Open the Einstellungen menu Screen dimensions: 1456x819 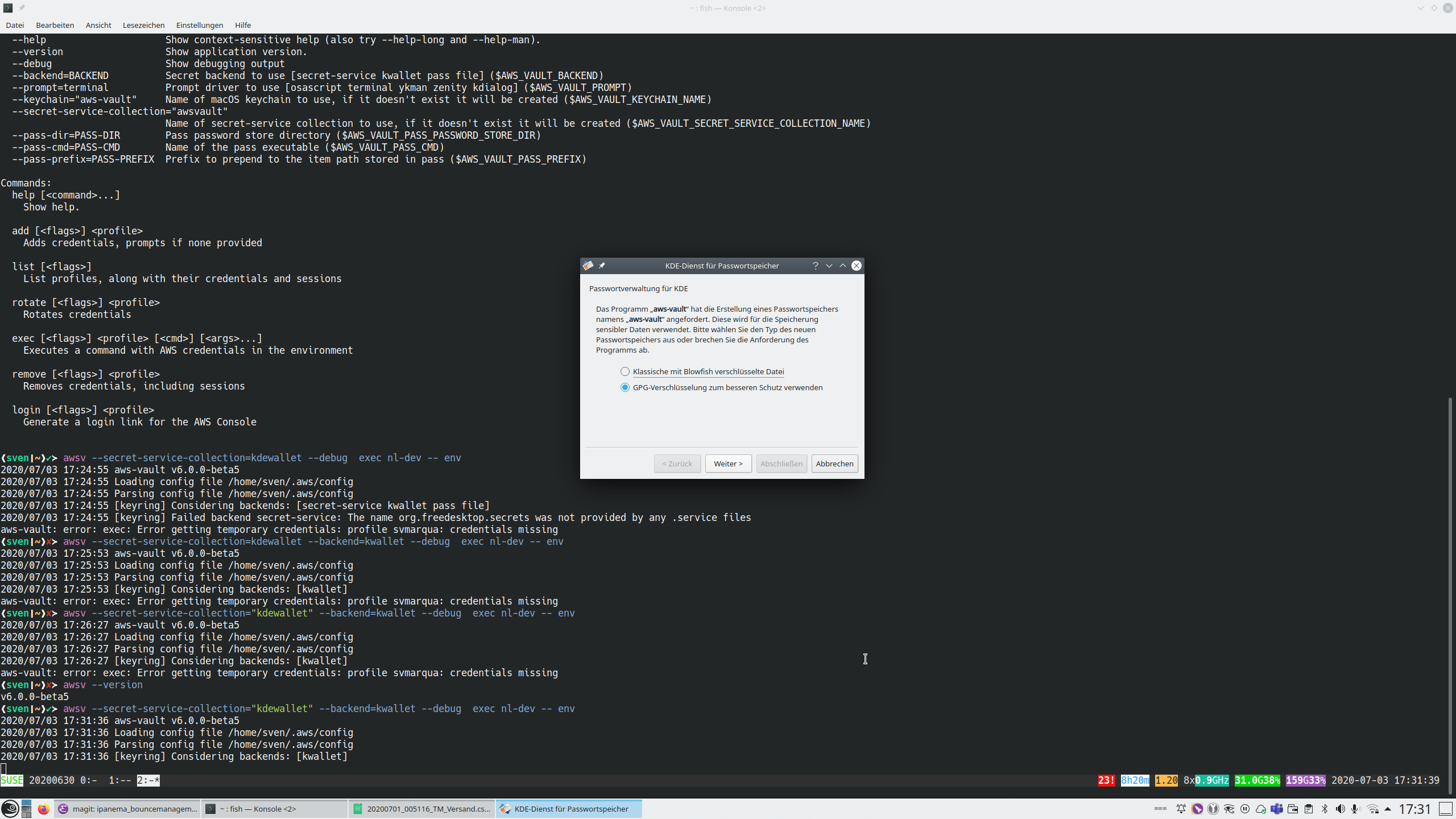pos(199,25)
